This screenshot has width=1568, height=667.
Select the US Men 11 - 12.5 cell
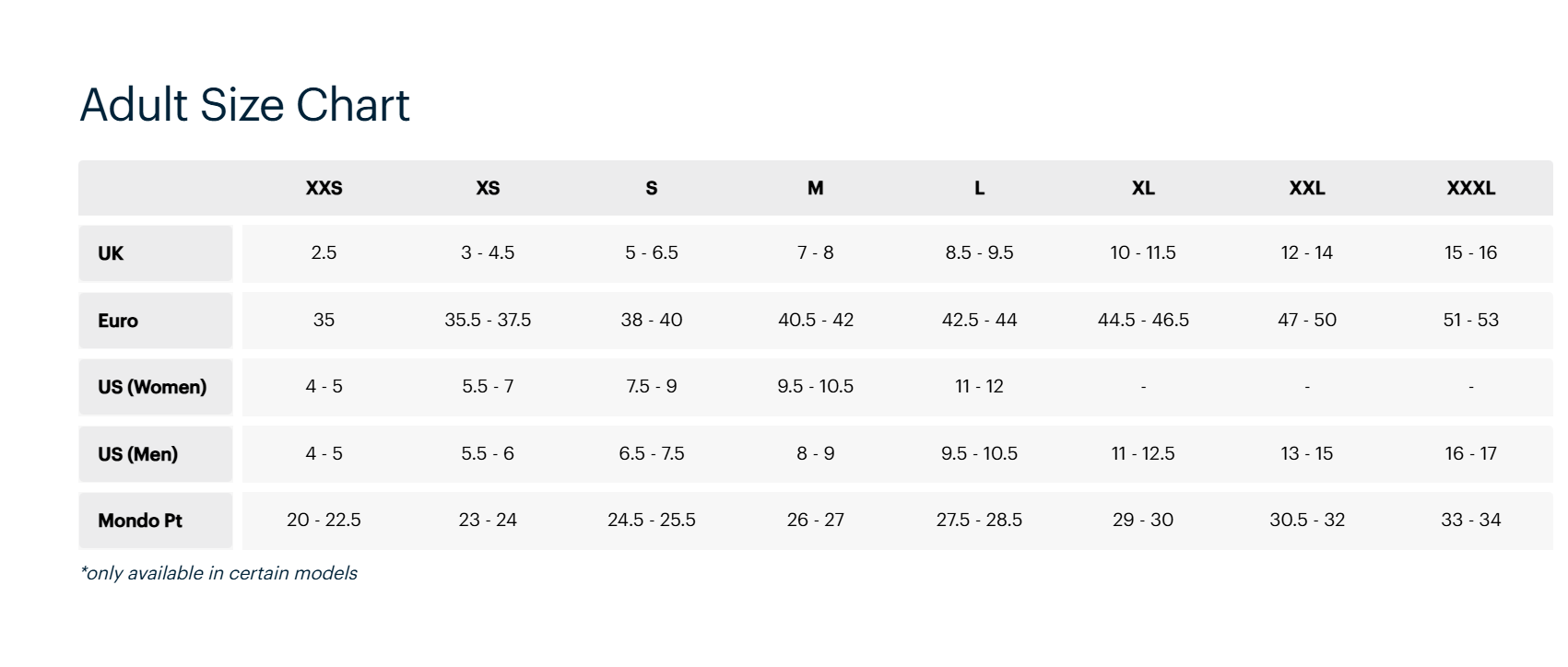[1143, 453]
